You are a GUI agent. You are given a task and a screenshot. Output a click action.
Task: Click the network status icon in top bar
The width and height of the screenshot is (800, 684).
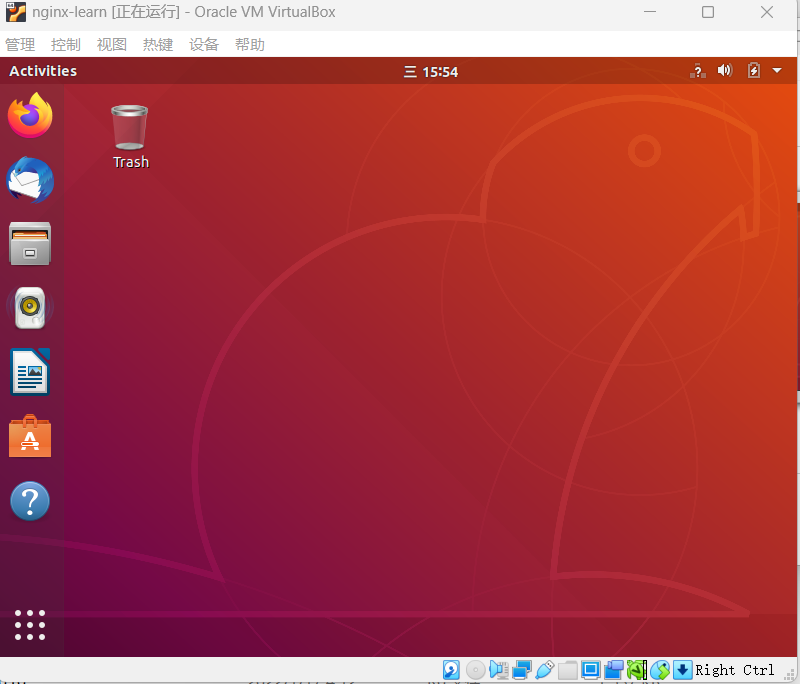697,71
